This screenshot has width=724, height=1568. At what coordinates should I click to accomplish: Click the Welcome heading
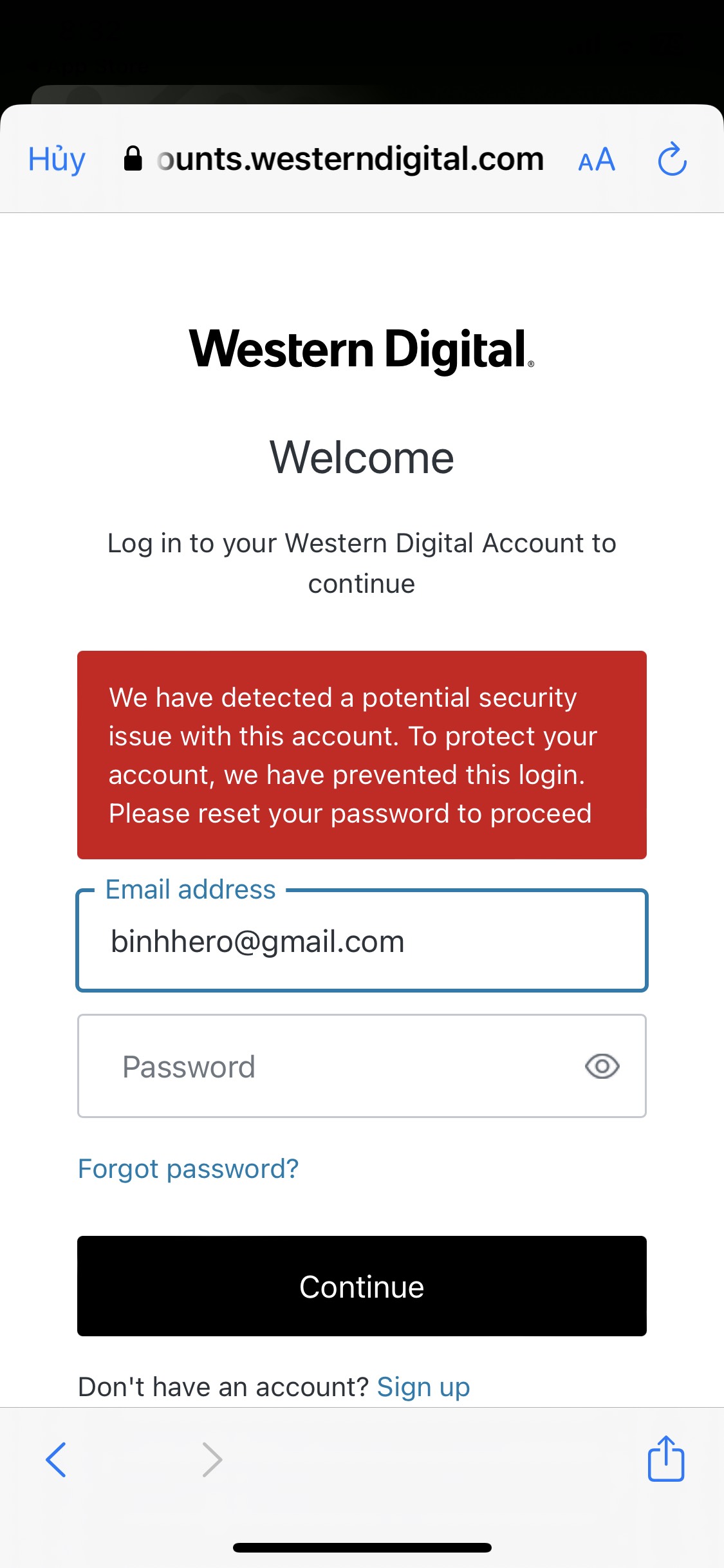[362, 458]
